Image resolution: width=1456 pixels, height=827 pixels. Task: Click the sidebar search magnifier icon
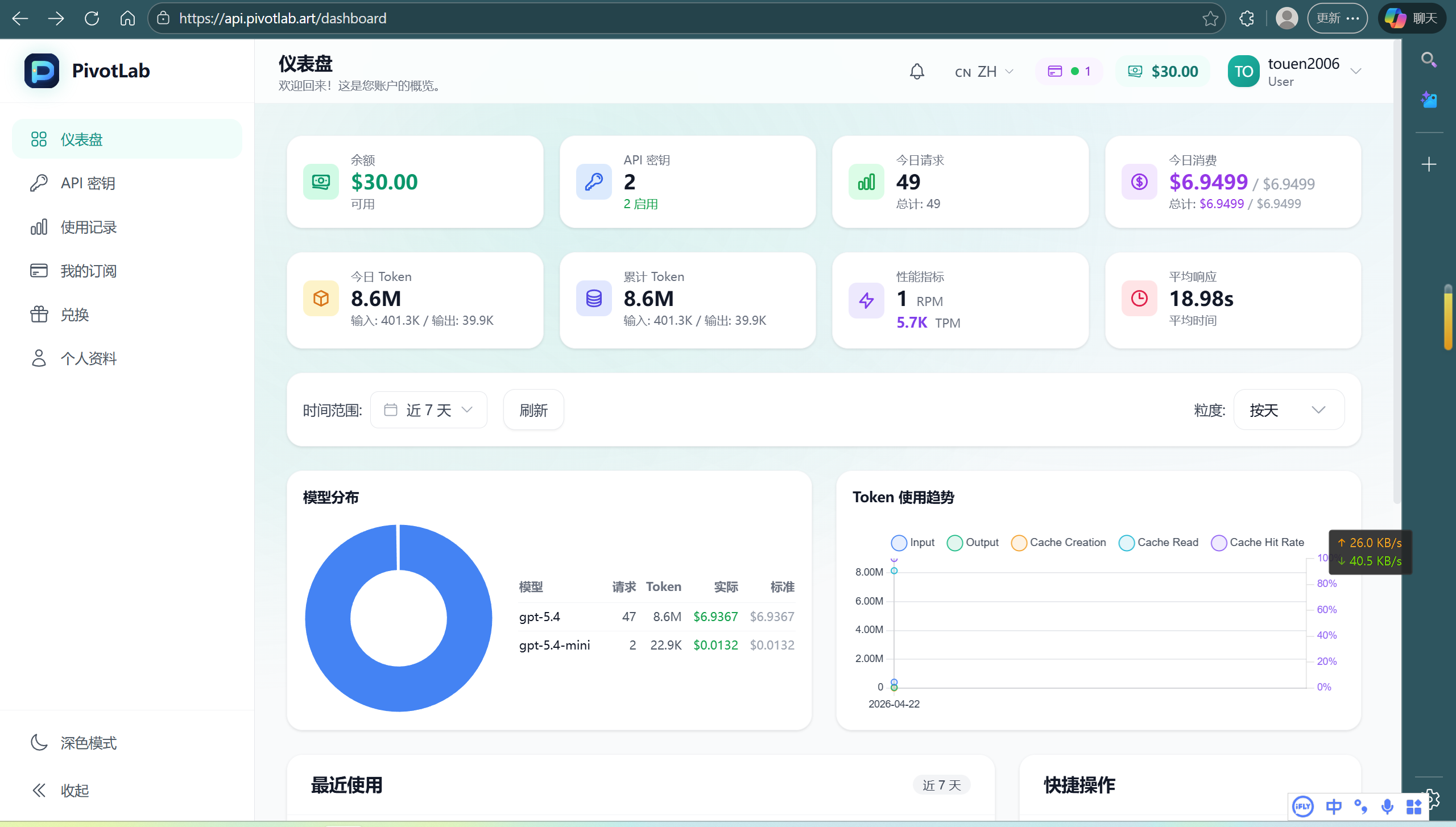click(1429, 60)
